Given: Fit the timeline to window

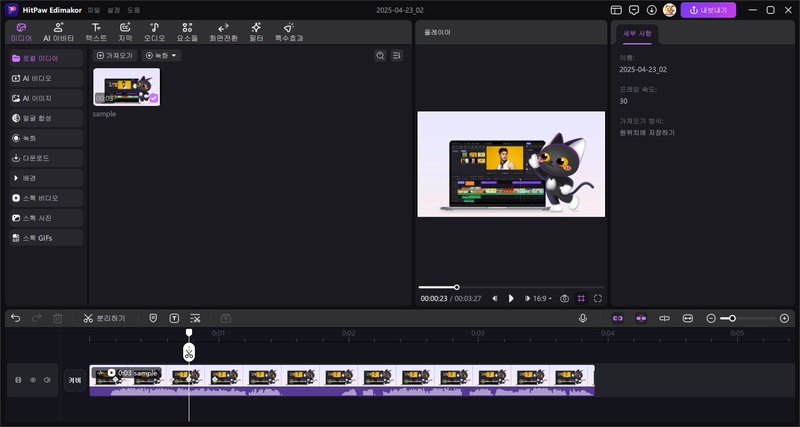Looking at the screenshot, I should click(688, 318).
